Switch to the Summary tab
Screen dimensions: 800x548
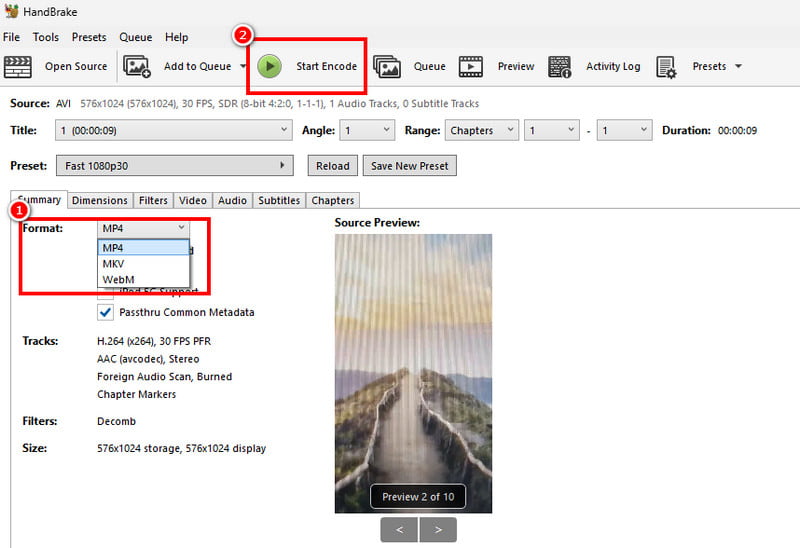[x=39, y=200]
